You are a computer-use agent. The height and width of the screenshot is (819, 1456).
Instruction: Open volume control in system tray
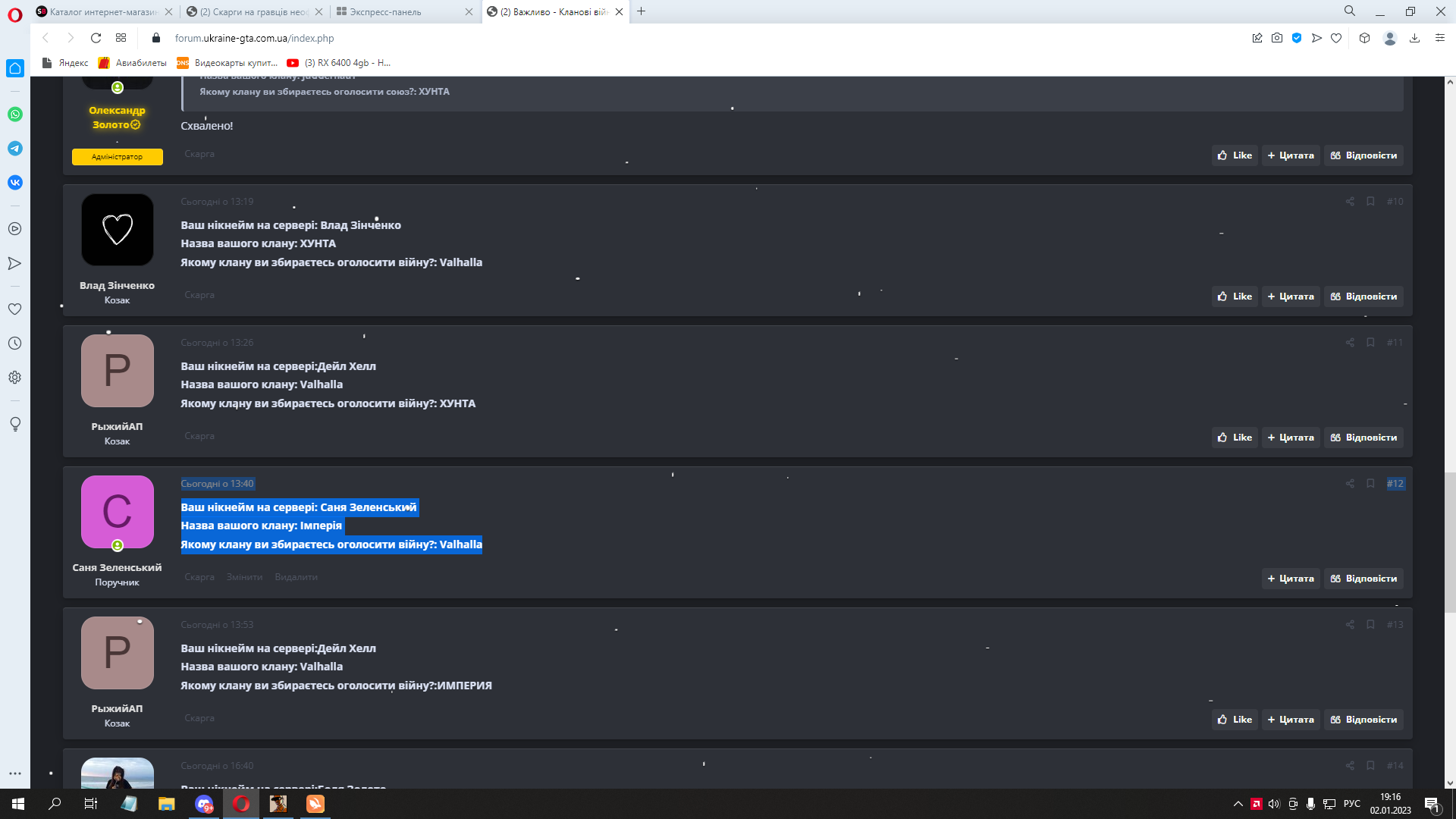tap(1274, 804)
